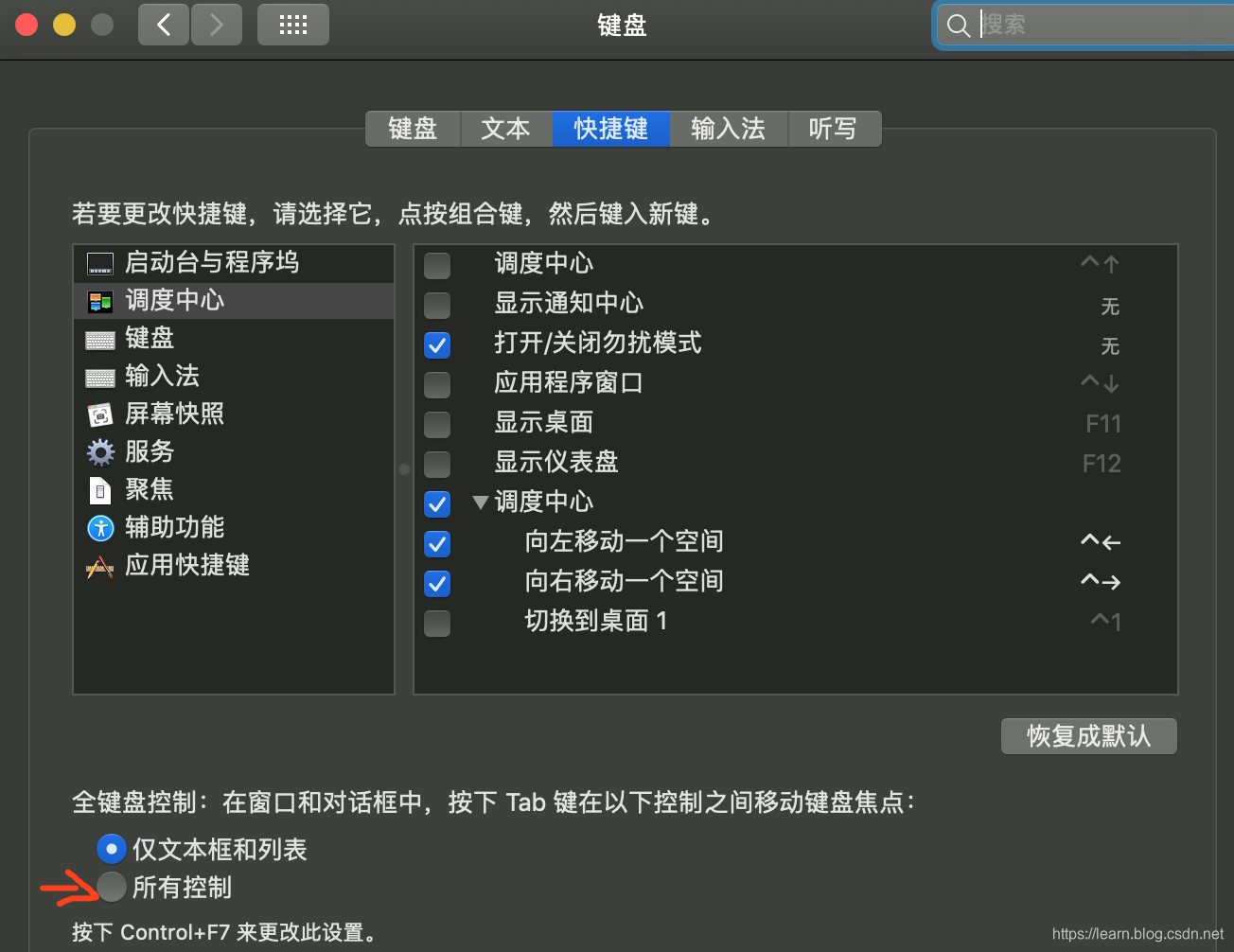The height and width of the screenshot is (952, 1234).
Task: Click the gear icon beside 服务
Action: pyautogui.click(x=100, y=452)
